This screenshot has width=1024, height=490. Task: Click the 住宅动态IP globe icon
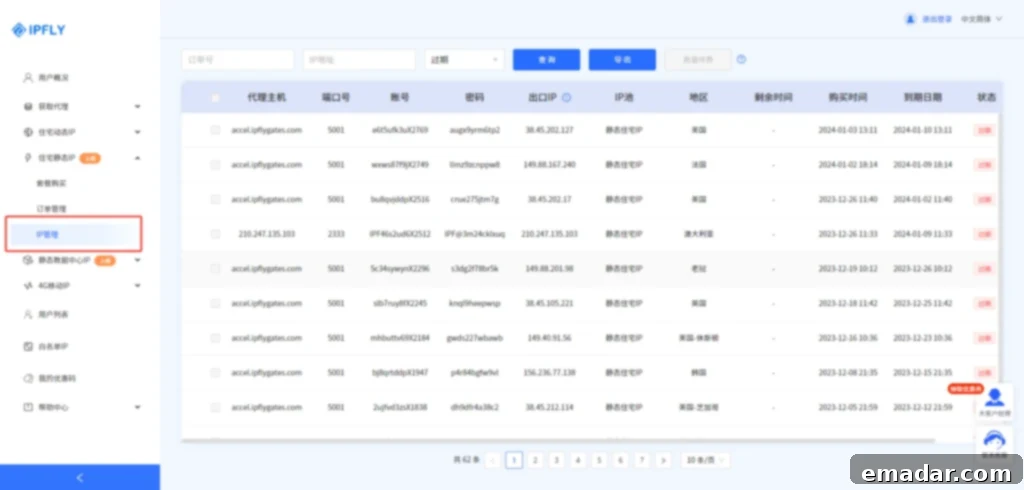28,132
